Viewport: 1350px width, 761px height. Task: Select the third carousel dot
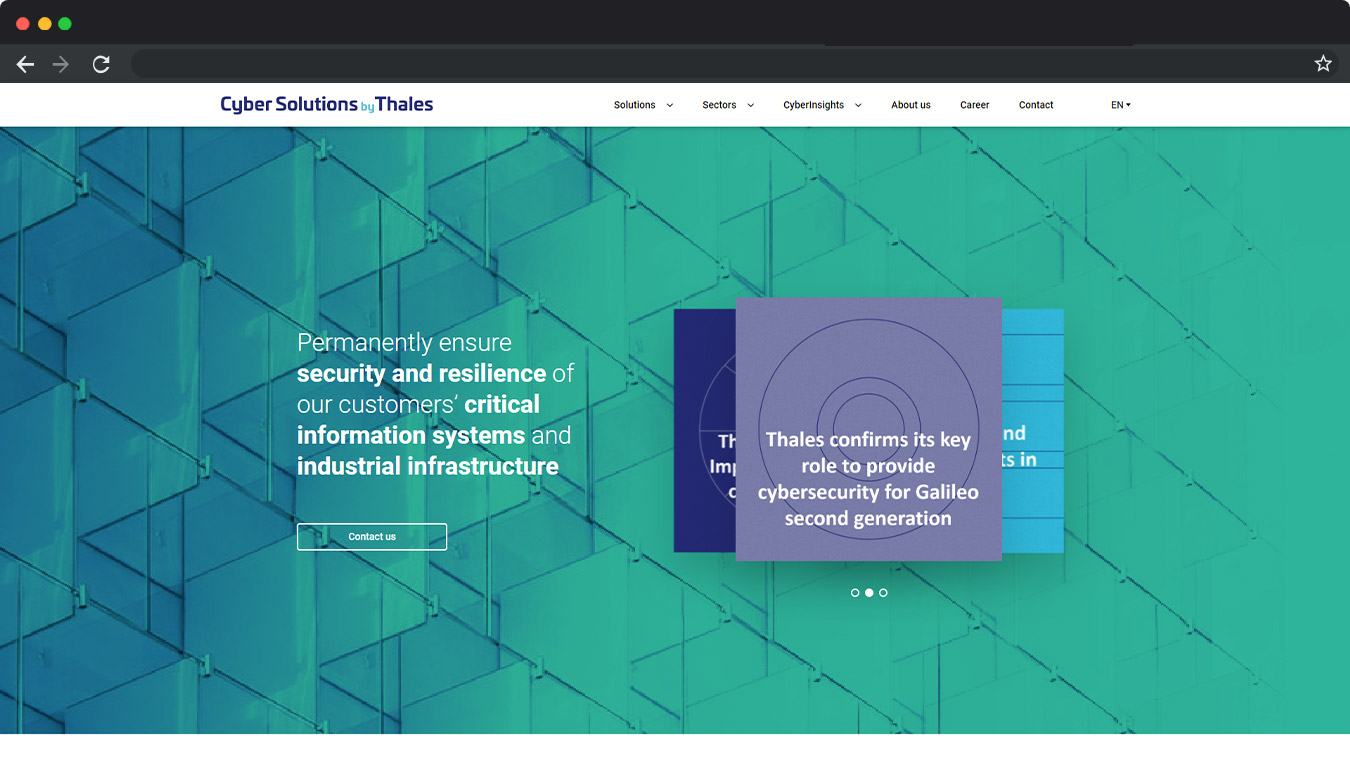(x=883, y=593)
